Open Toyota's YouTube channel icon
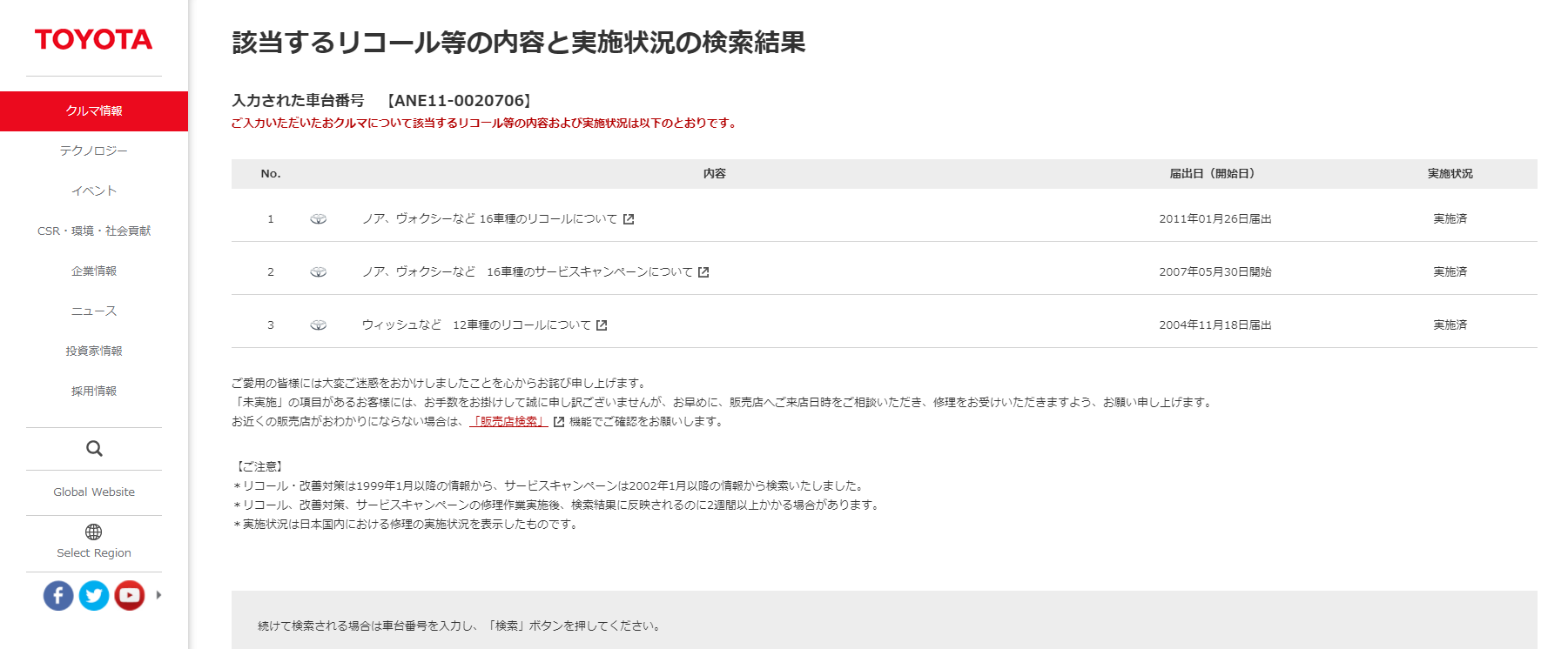1568x649 pixels. 130,595
